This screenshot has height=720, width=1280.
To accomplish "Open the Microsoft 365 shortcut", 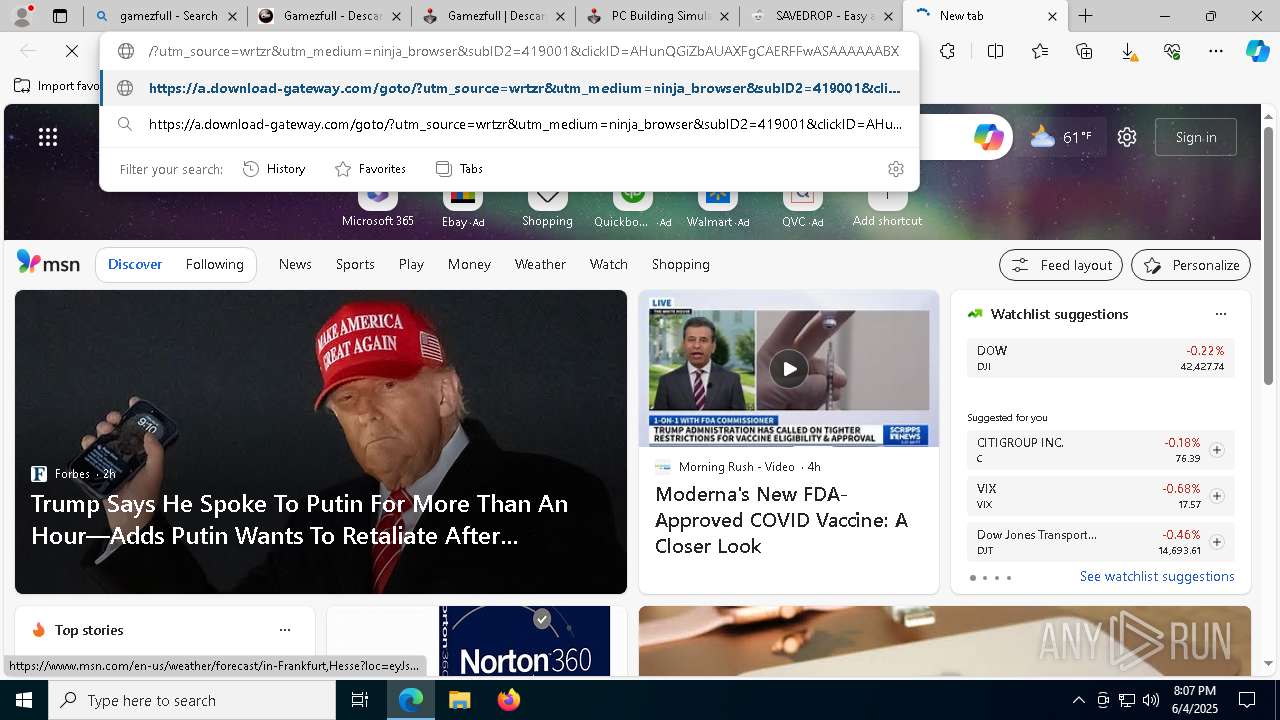I will click(377, 208).
